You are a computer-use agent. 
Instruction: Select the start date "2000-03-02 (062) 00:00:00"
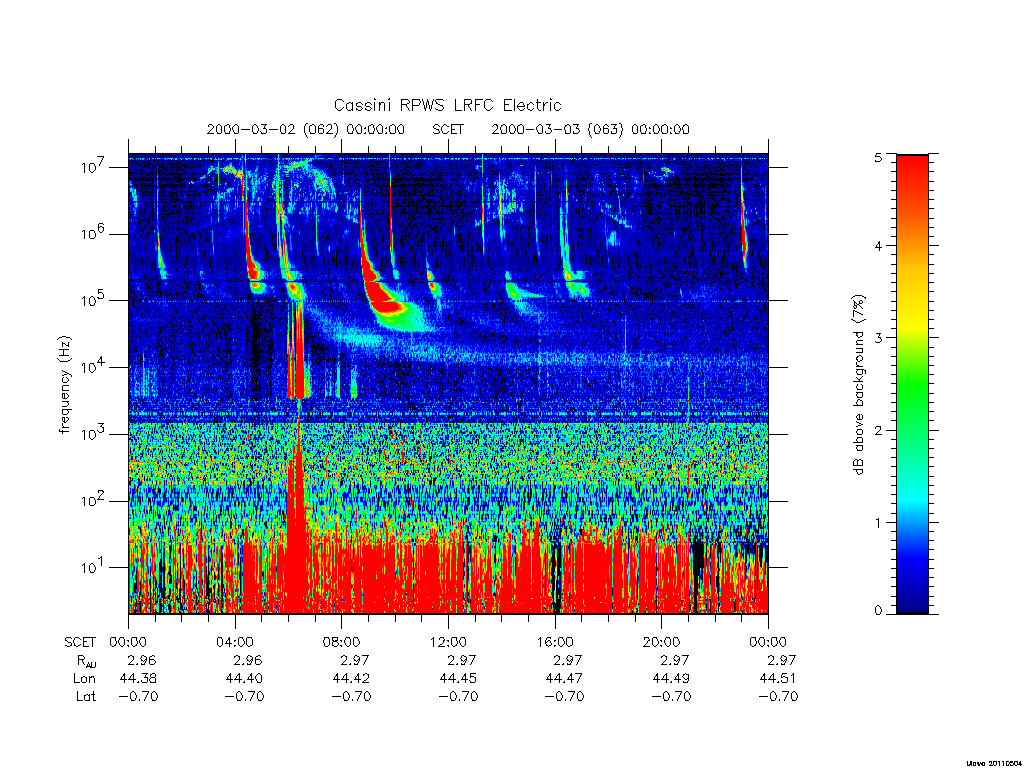306,129
